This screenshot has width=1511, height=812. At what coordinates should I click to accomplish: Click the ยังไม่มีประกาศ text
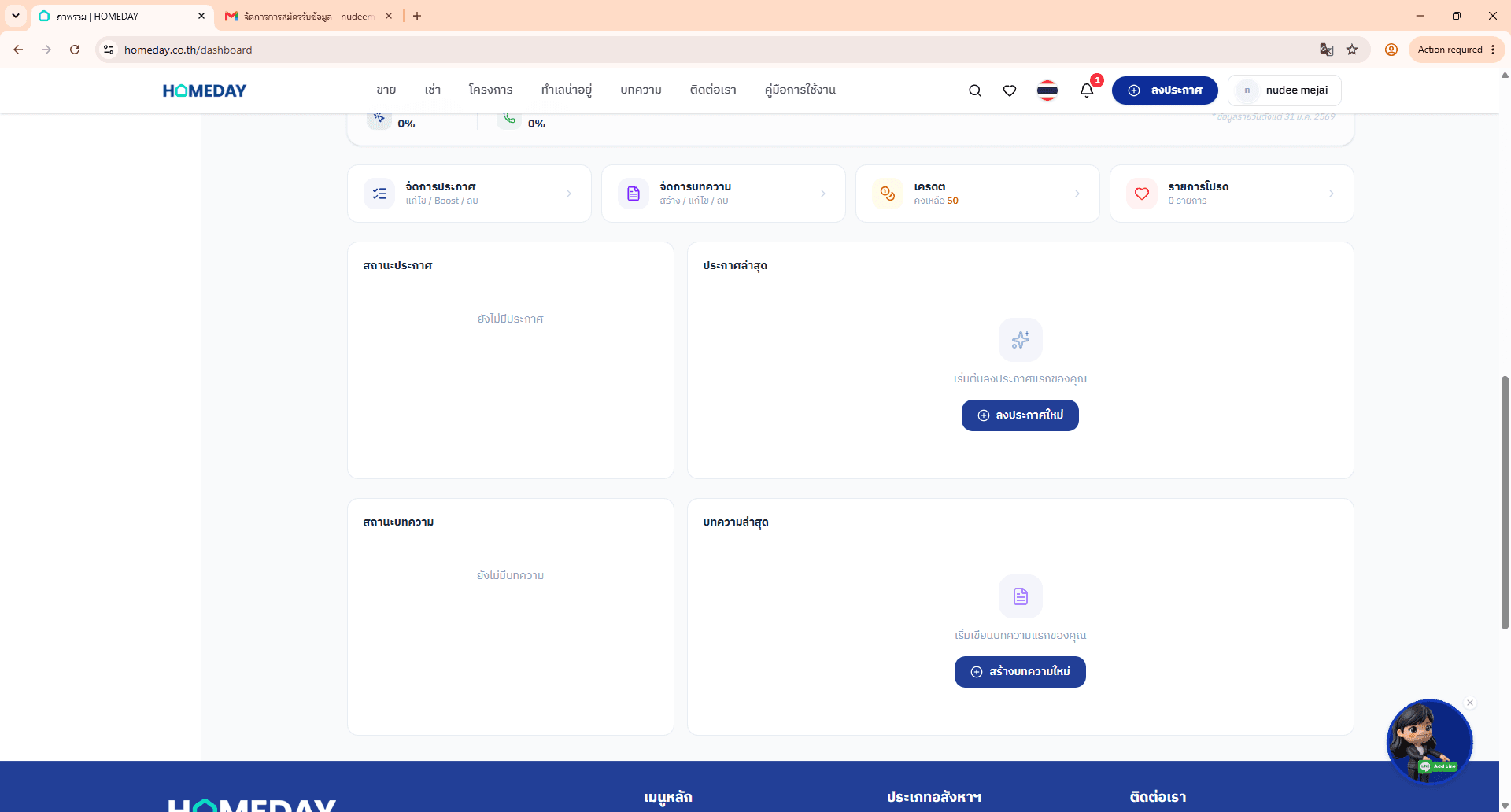tap(511, 319)
